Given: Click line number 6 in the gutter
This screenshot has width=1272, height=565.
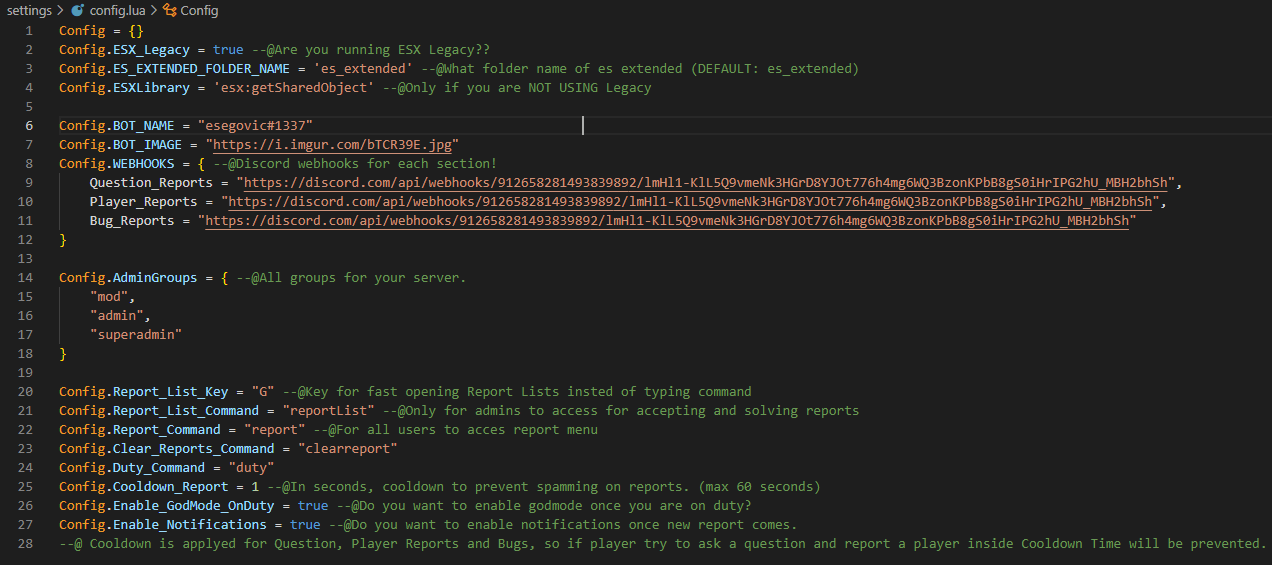Looking at the screenshot, I should click(x=29, y=125).
